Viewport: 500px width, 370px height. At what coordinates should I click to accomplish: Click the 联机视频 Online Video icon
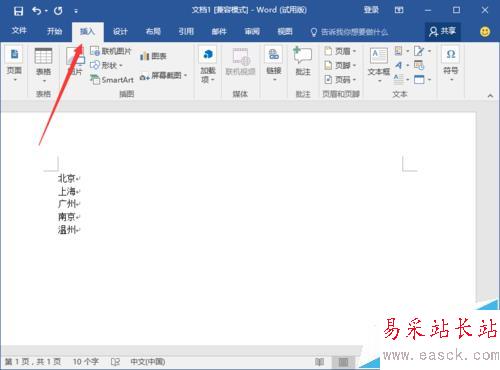coord(240,61)
